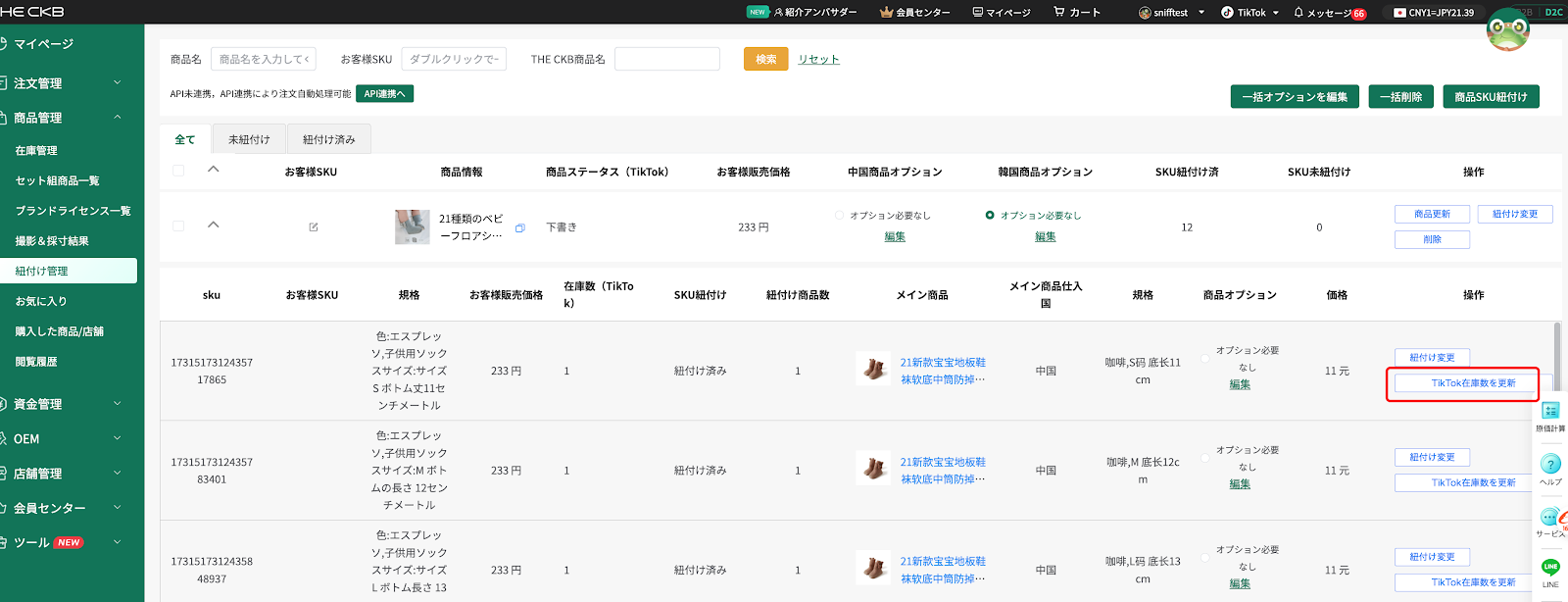Screen dimensions: 1568x602
Task: Click the 商品更新 button
Action: (x=1432, y=214)
